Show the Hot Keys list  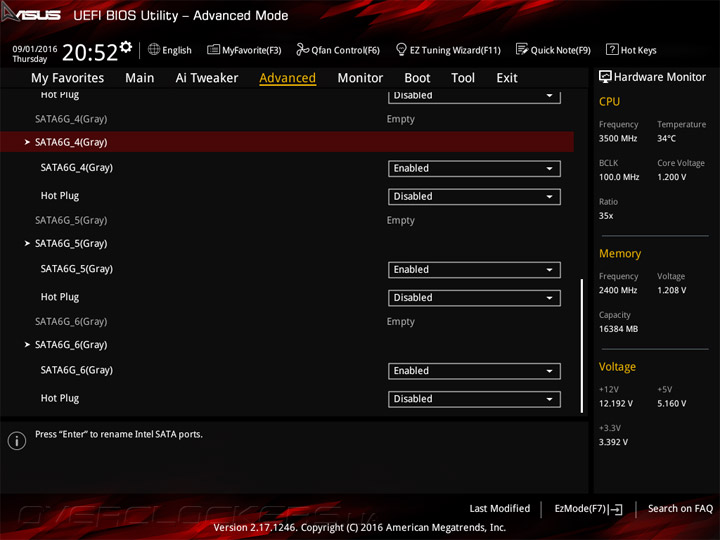coord(631,50)
